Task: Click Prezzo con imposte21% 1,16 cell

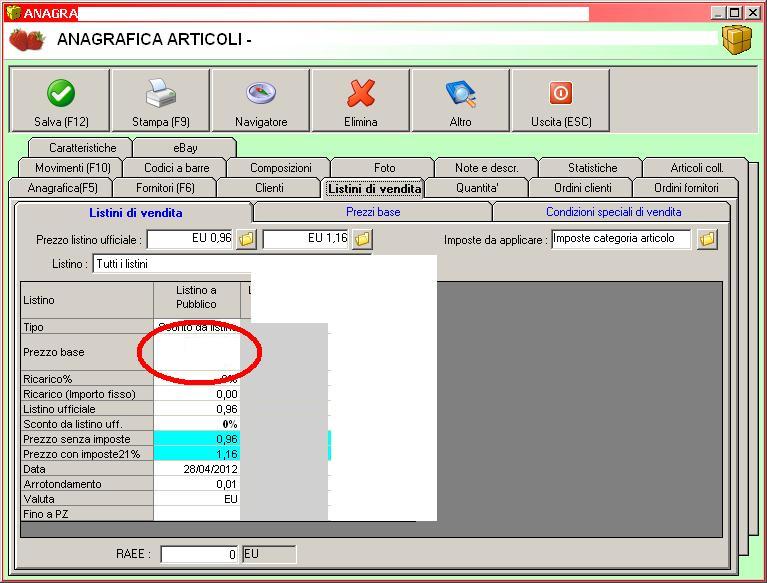Action: (x=197, y=454)
